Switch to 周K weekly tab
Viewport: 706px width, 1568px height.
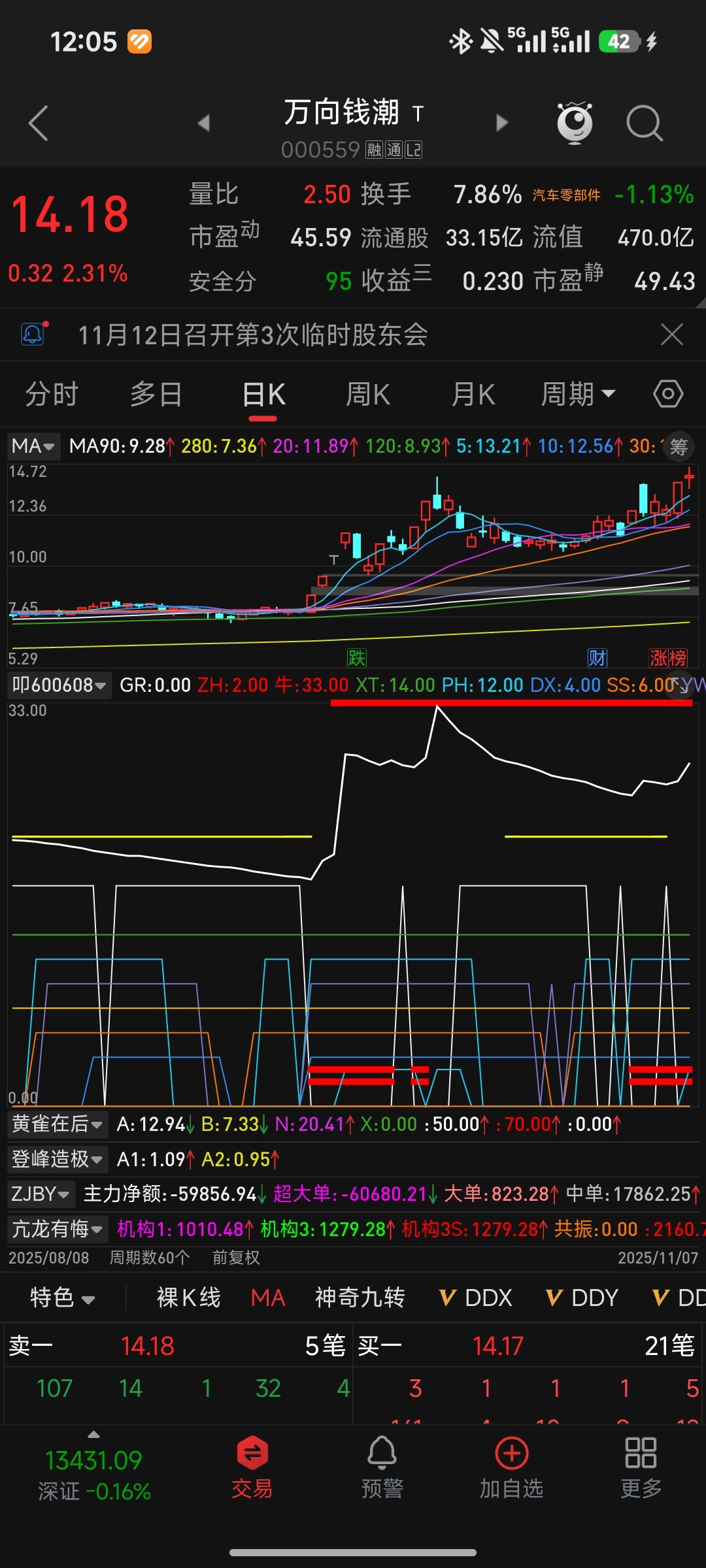coord(368,394)
